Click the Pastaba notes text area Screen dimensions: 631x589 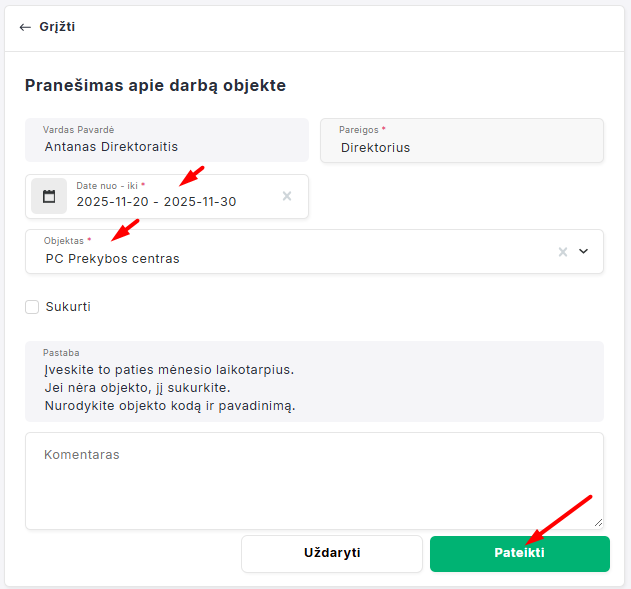314,387
